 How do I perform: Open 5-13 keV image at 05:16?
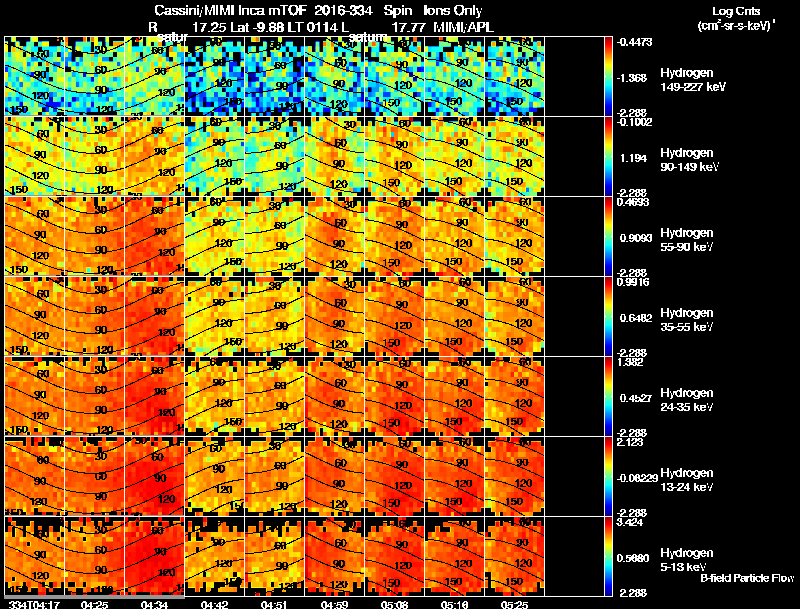click(455, 556)
